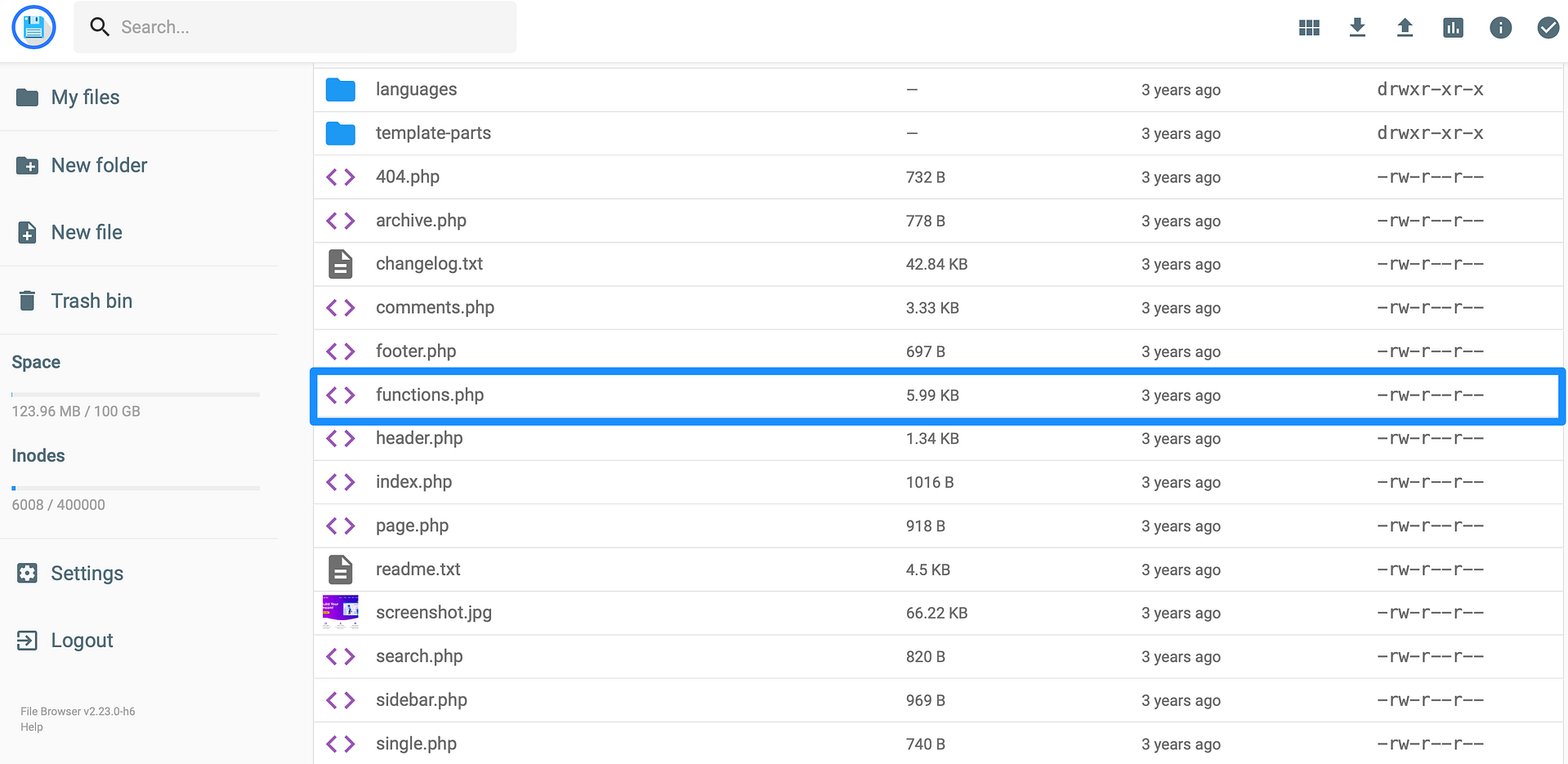This screenshot has height=764, width=1568.
Task: Click inside the Search field
Action: [294, 27]
